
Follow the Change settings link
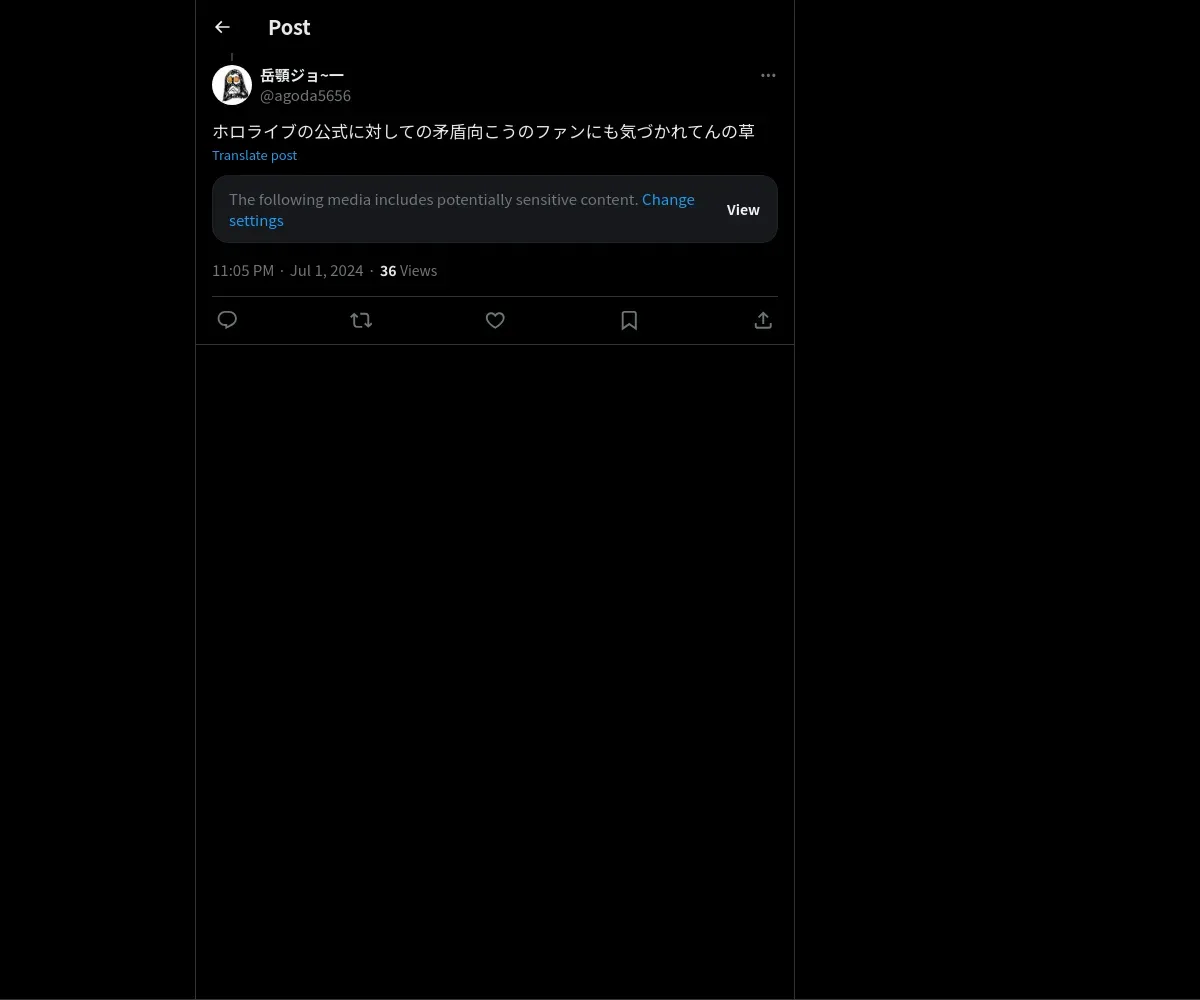coord(462,210)
